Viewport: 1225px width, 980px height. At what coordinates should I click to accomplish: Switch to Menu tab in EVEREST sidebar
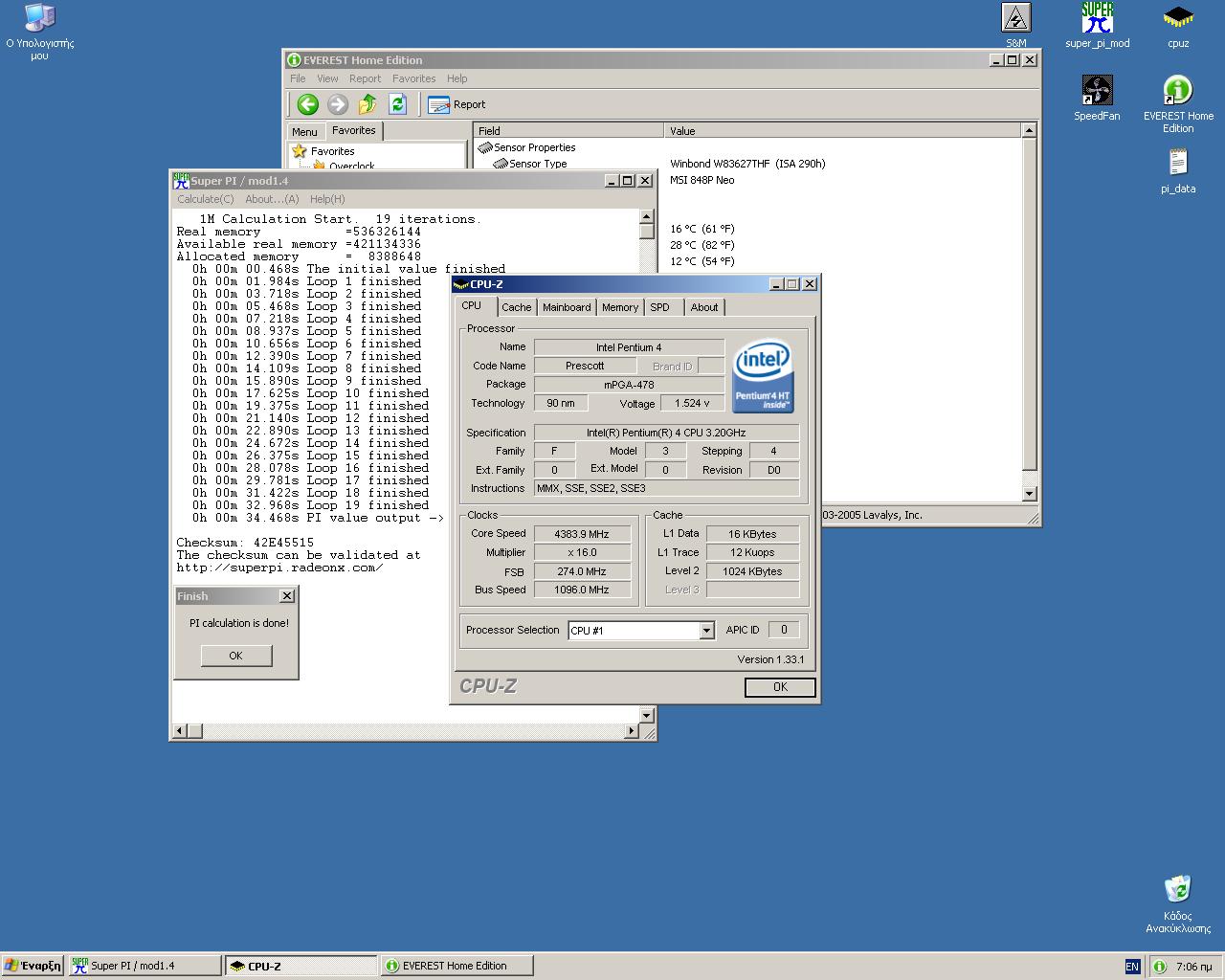pyautogui.click(x=304, y=132)
